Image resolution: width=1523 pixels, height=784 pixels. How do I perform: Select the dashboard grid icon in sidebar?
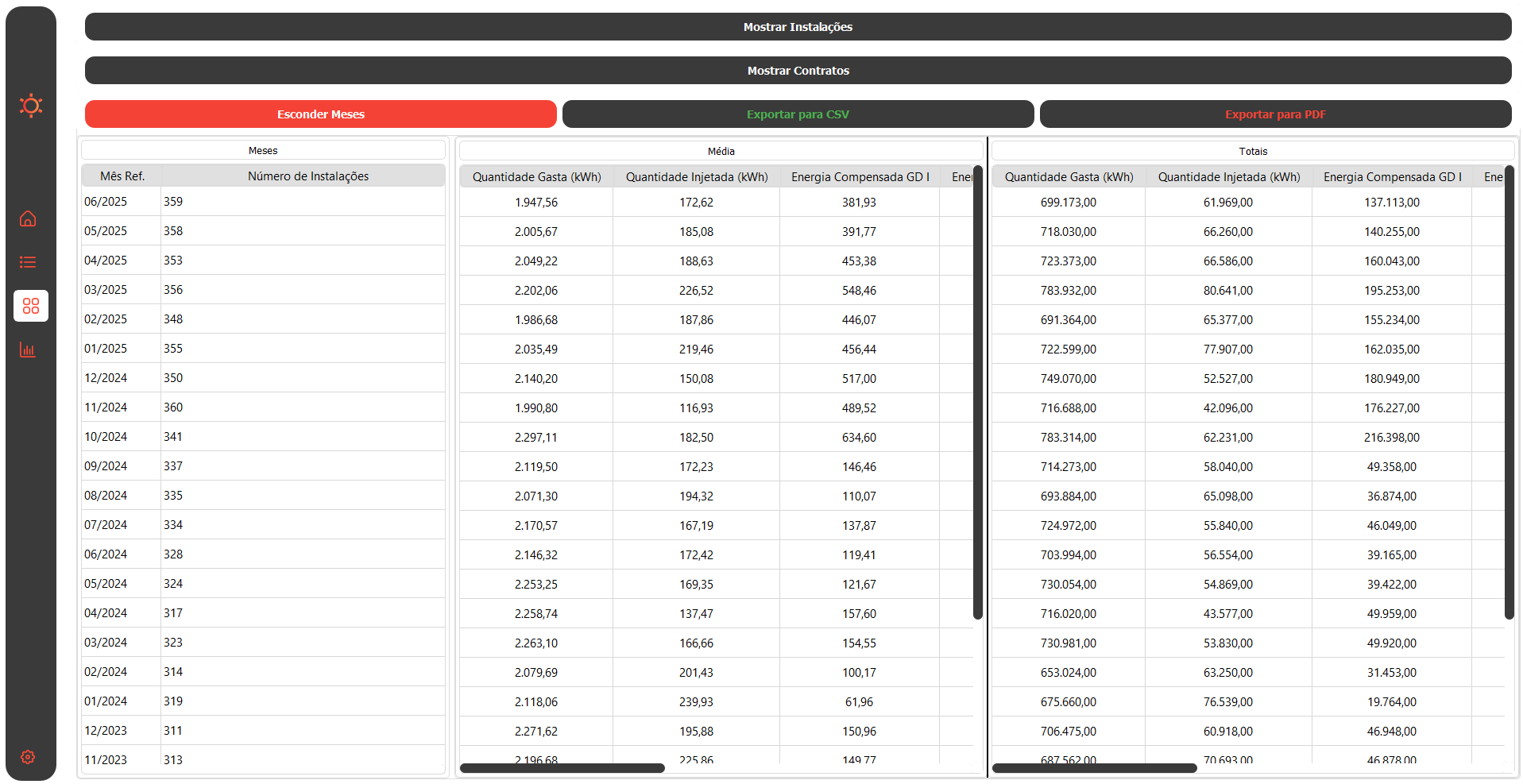coord(31,306)
